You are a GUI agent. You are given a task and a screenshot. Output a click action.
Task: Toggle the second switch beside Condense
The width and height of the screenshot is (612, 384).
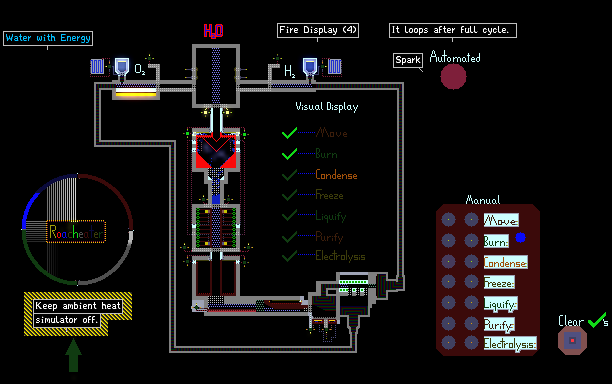(471, 261)
